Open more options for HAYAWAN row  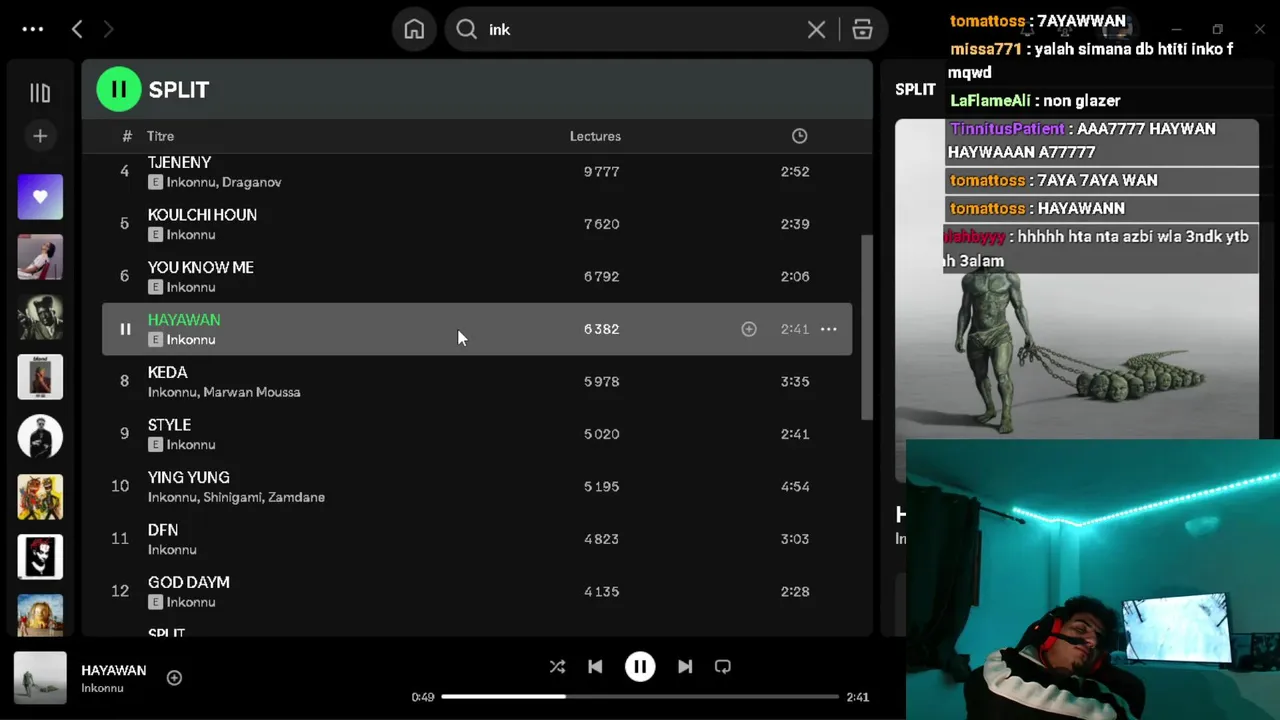pyautogui.click(x=829, y=329)
